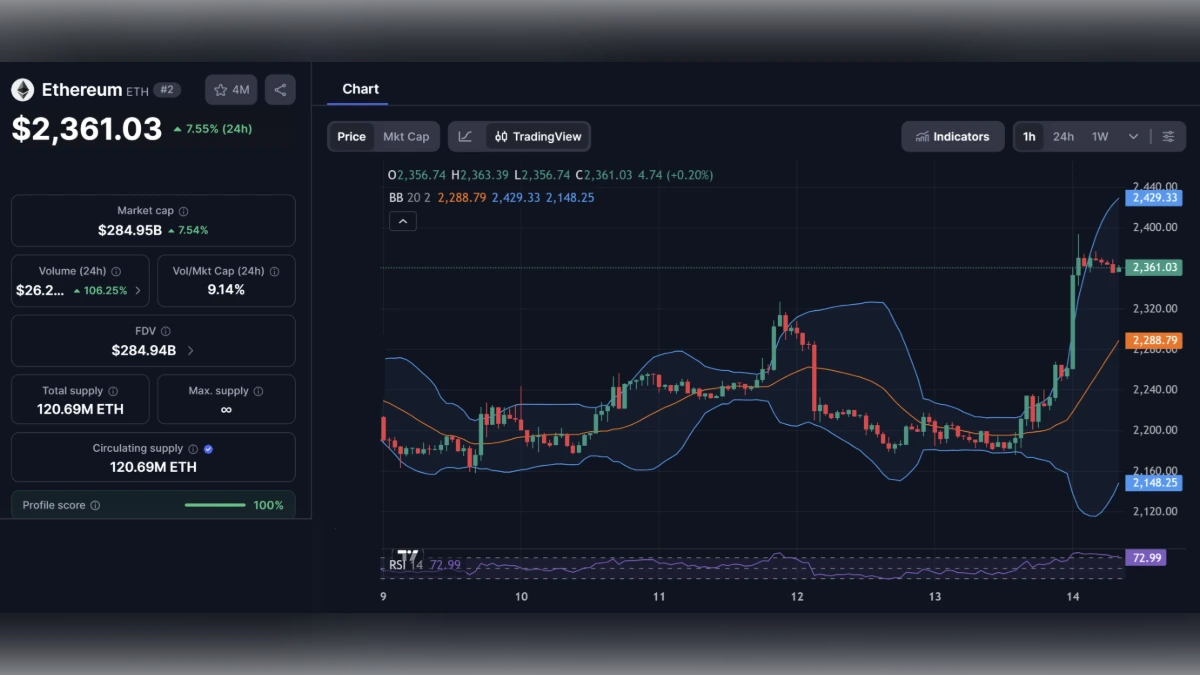Click the Profile score progress bar
This screenshot has width=1200, height=675.
coord(214,506)
